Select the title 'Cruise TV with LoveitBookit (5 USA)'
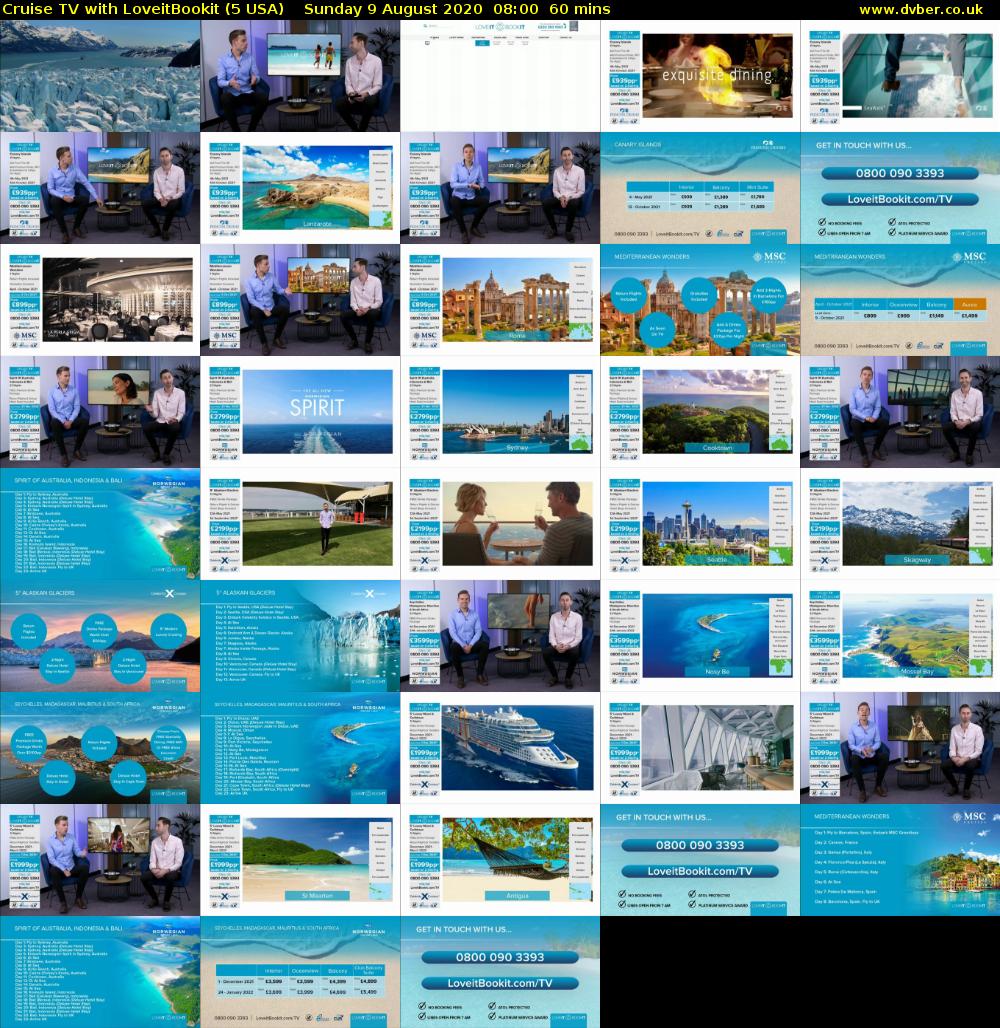The image size is (1000, 1028). pyautogui.click(x=143, y=9)
